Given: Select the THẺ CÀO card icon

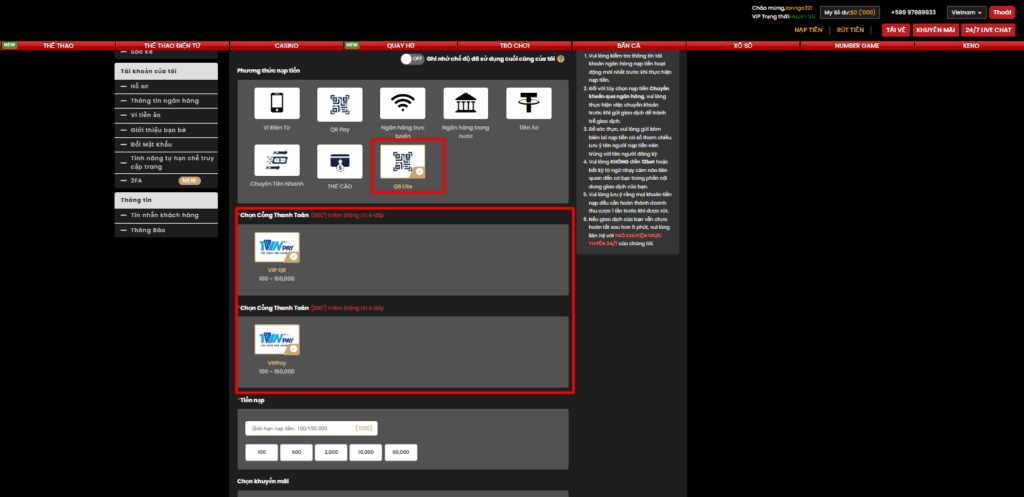Looking at the screenshot, I should [340, 162].
